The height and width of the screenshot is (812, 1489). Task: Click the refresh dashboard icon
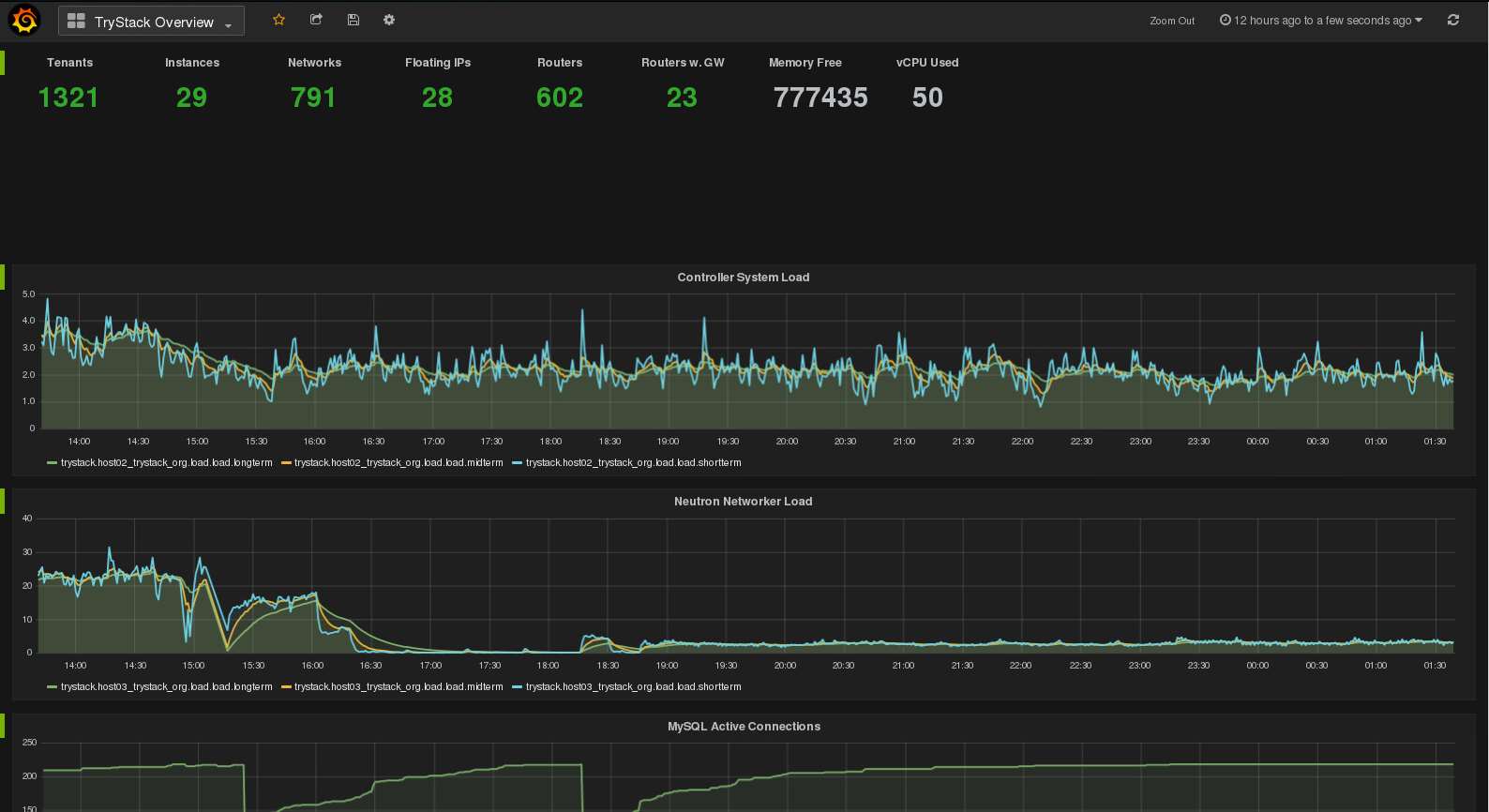pos(1453,20)
